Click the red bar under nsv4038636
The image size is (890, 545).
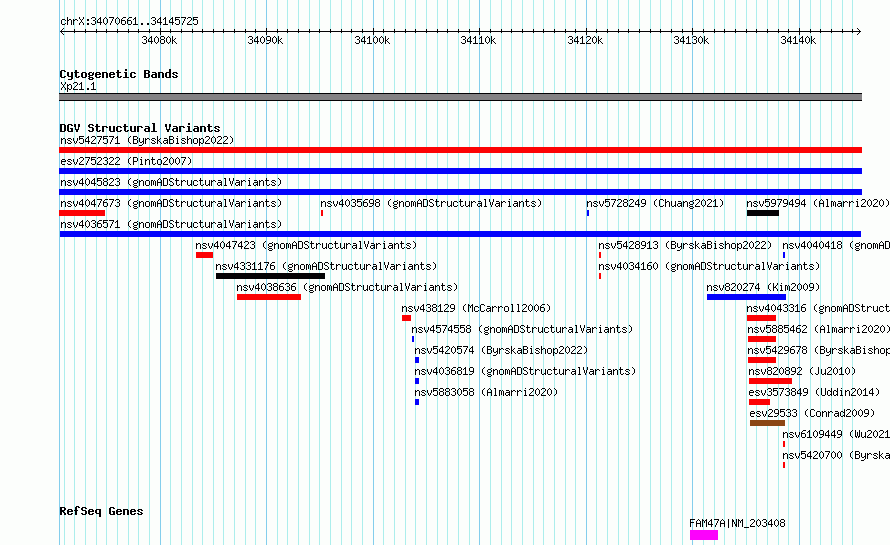pos(268,297)
